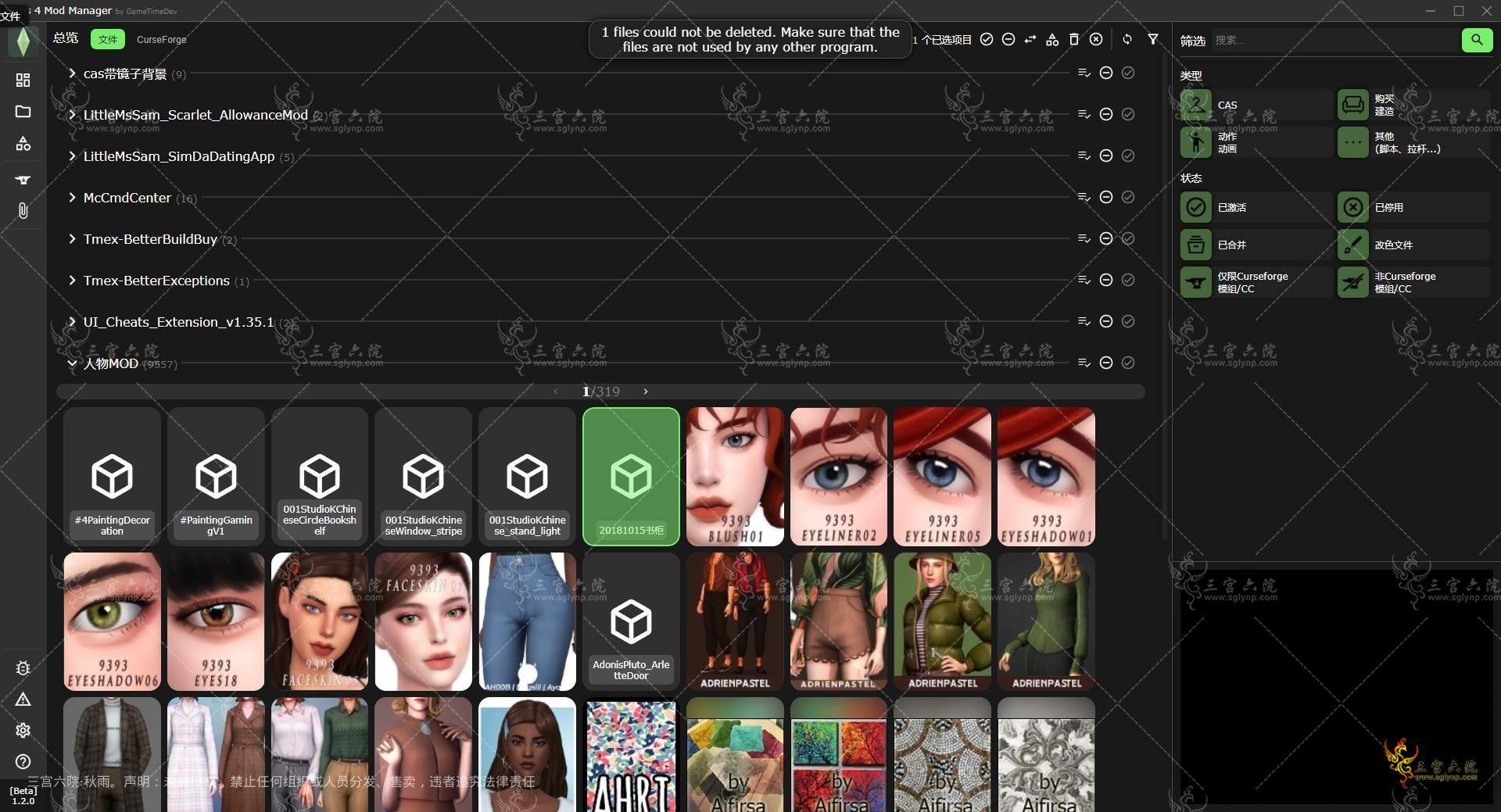Delete selected files with trash icon
The image size is (1501, 812).
pos(1074,39)
